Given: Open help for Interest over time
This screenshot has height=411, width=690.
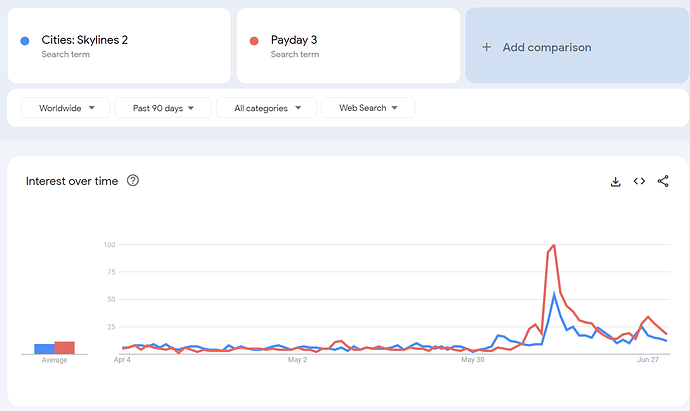Looking at the screenshot, I should [x=133, y=180].
